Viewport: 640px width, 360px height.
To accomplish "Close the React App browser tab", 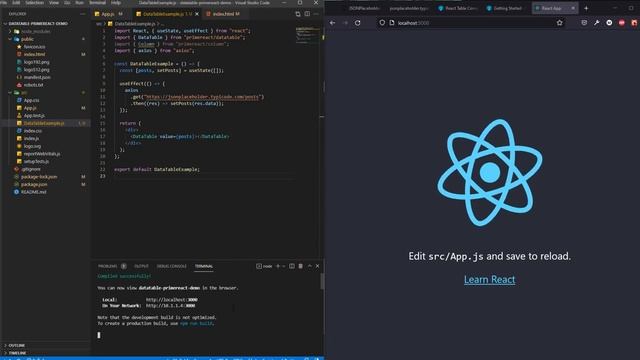I will [573, 8].
